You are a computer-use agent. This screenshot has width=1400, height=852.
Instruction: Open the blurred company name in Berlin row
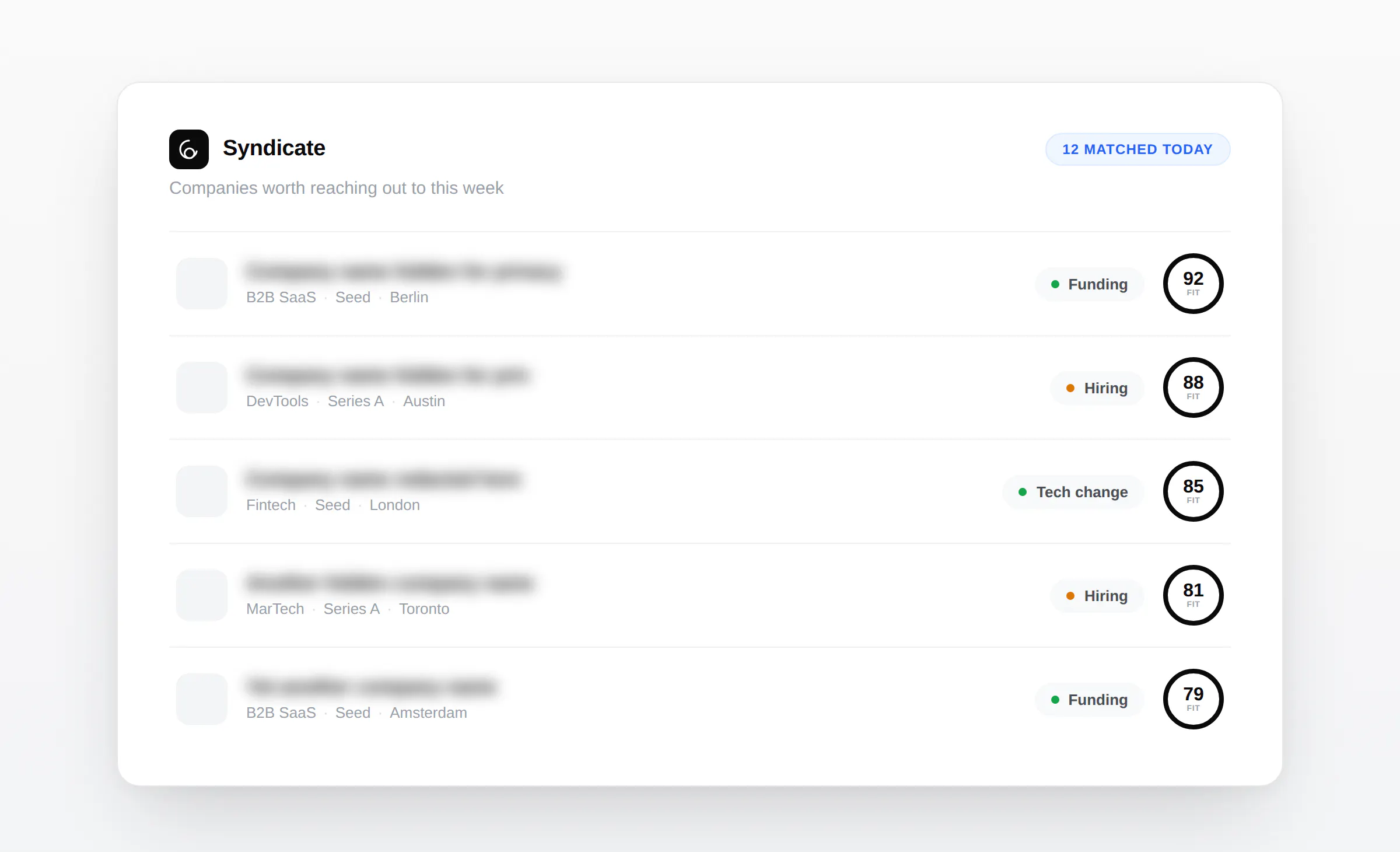[x=404, y=272]
